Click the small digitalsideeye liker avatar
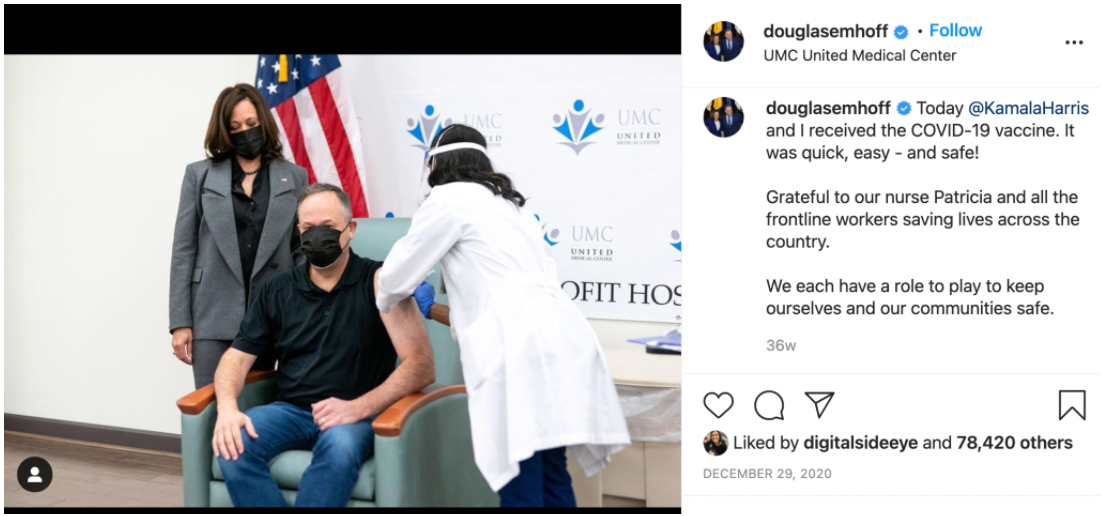The image size is (1102, 516). click(715, 443)
